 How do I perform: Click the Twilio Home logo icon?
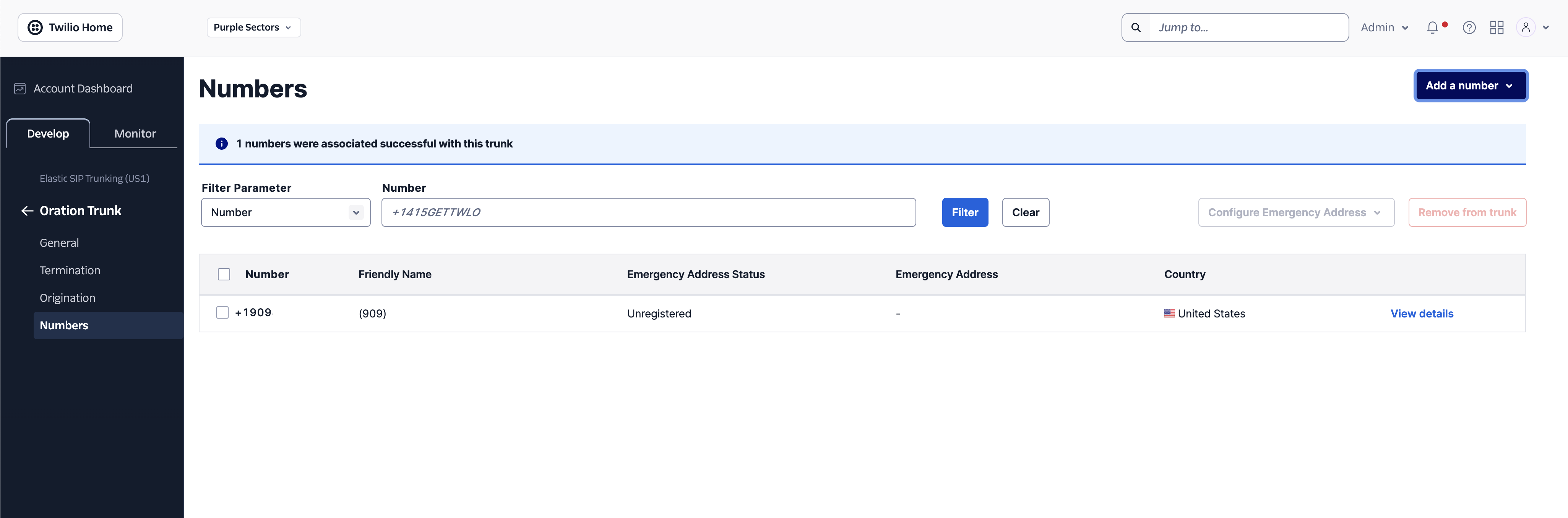(x=35, y=28)
